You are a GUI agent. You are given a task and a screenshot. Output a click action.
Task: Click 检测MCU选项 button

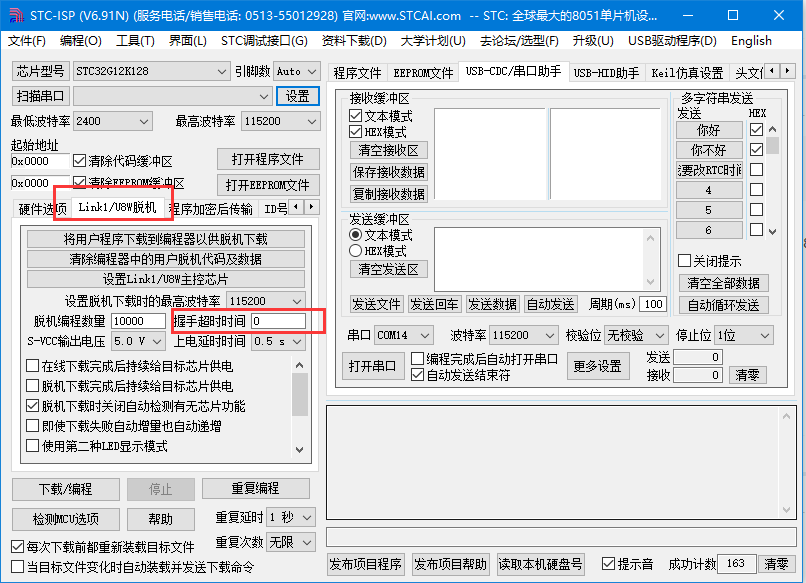tap(66, 519)
